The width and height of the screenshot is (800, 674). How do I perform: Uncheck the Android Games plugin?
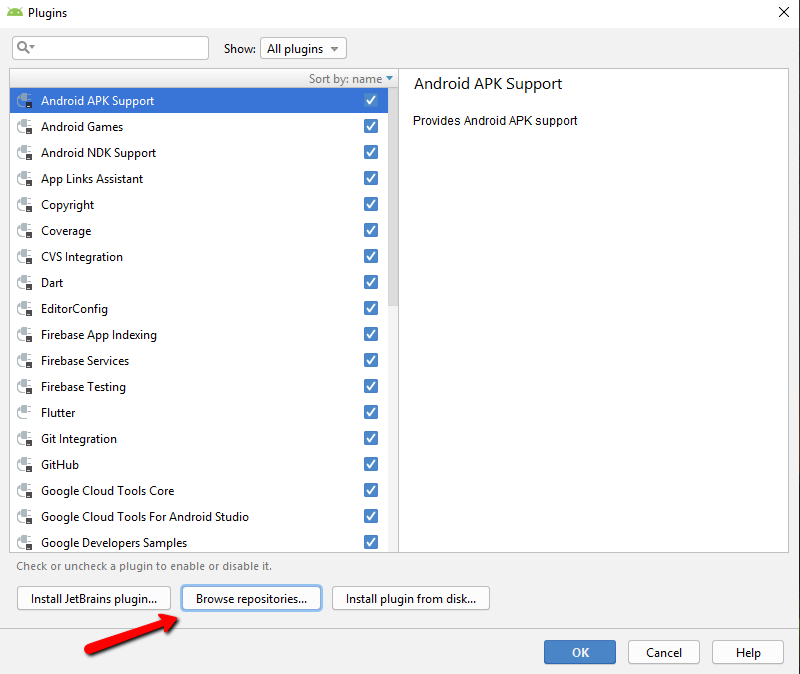click(371, 126)
